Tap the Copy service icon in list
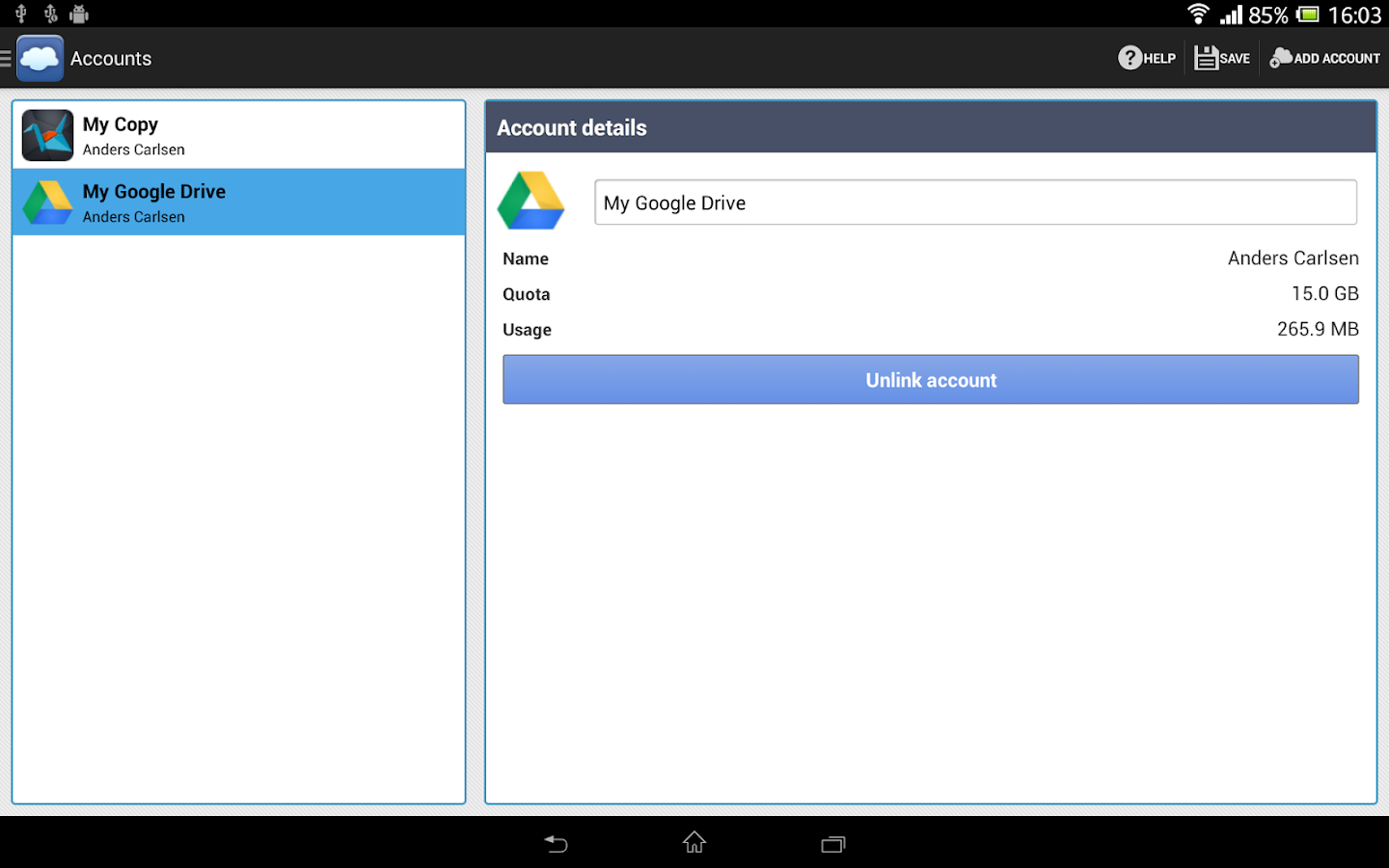This screenshot has width=1389, height=868. (x=48, y=135)
